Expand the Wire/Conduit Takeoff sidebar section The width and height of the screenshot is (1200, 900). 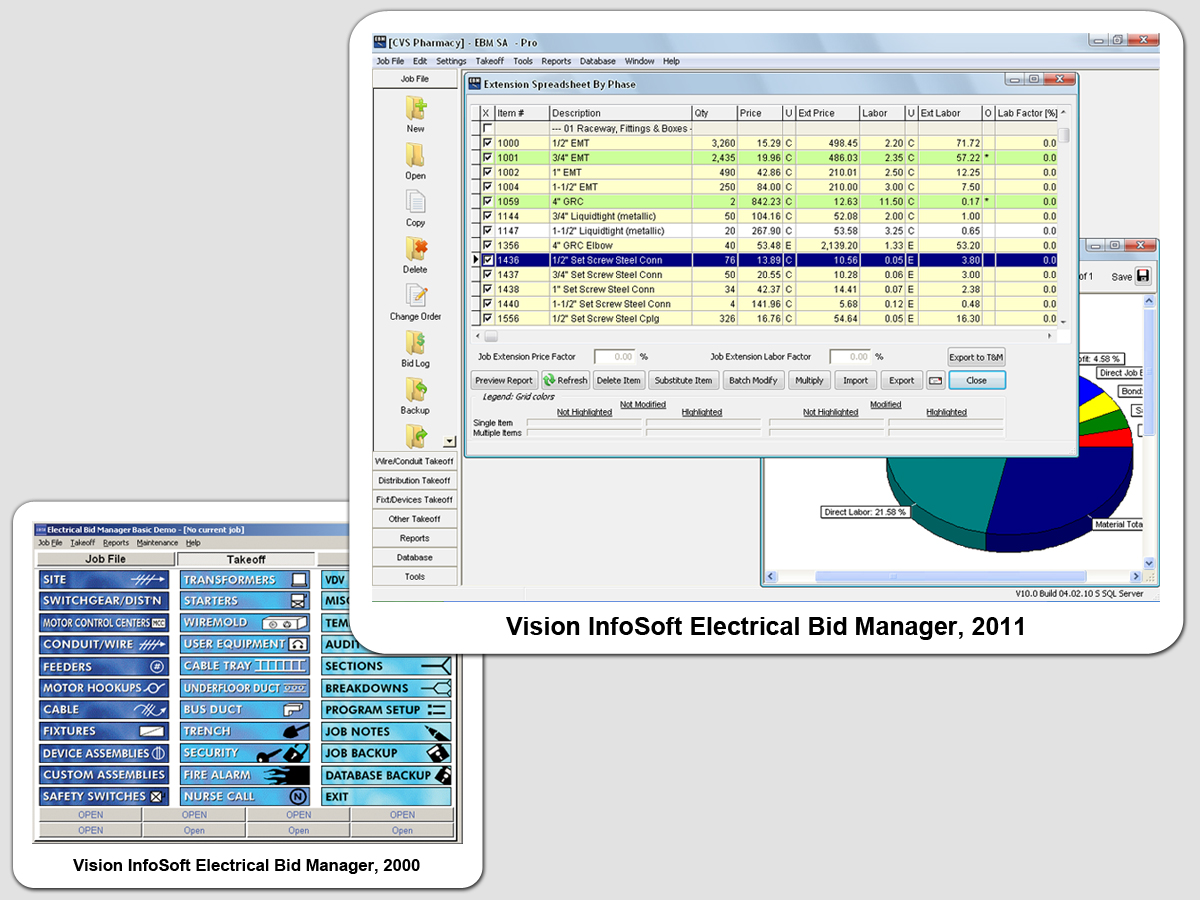coord(415,461)
